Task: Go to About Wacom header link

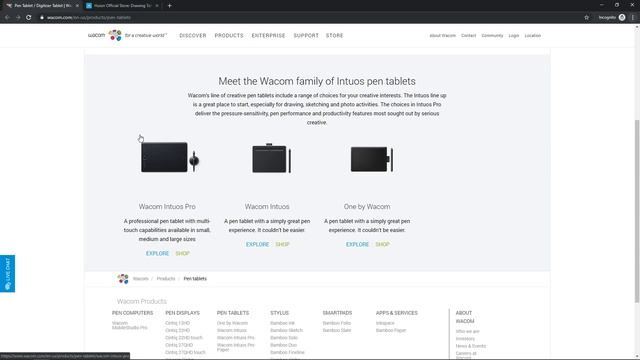Action: [x=442, y=36]
